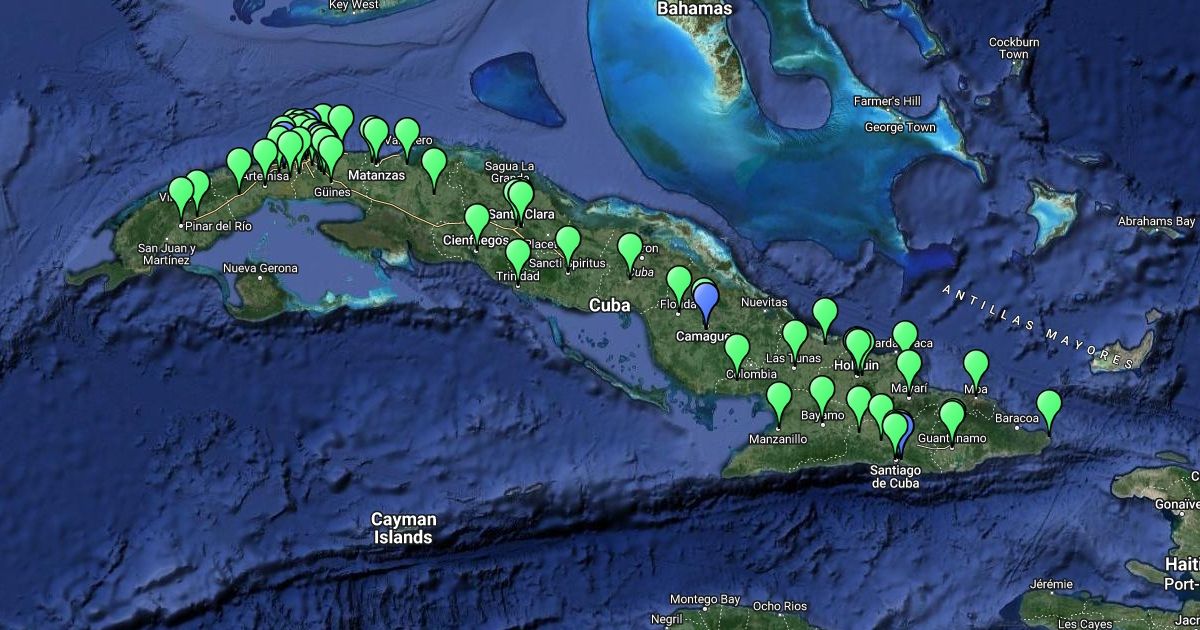The width and height of the screenshot is (1200, 630).
Task: Select the green pin at Las Tunas
Action: (x=794, y=336)
